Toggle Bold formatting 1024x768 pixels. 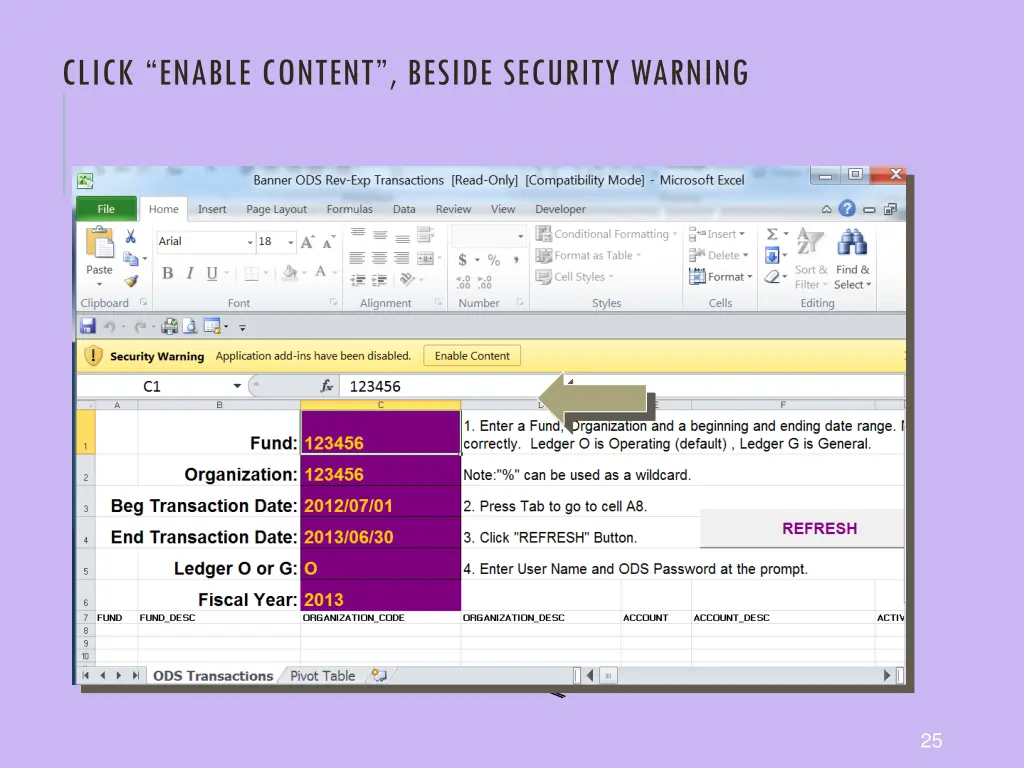point(167,273)
